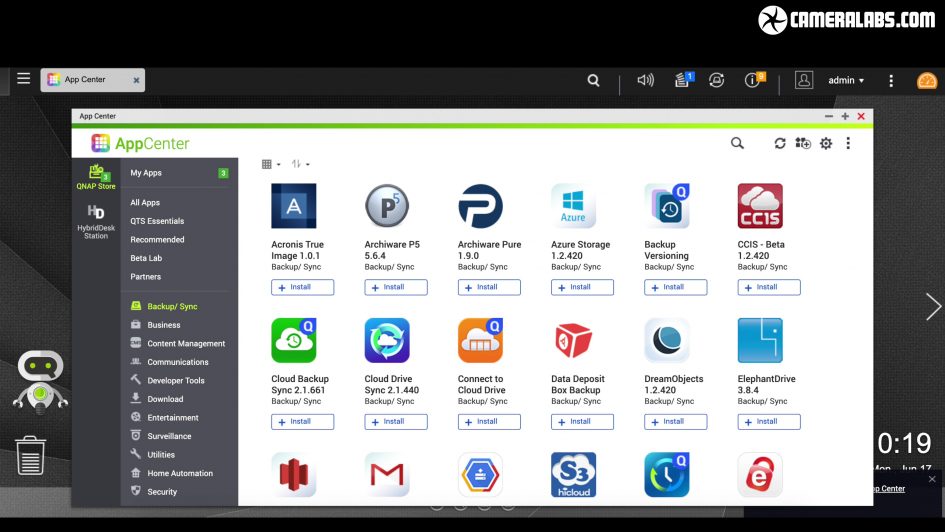Close the App Center taskbar tab
This screenshot has width=945, height=532.
coord(136,80)
